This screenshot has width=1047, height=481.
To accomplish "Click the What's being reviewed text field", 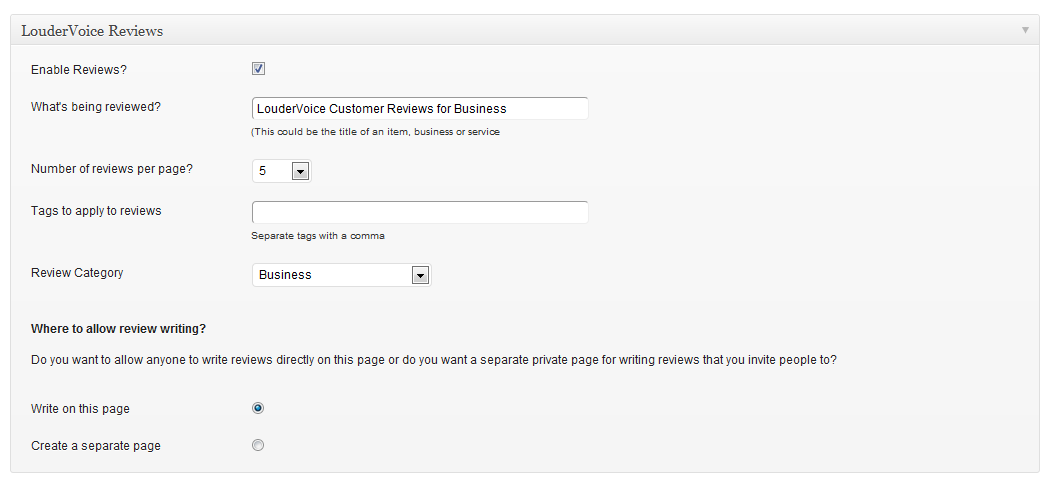I will click(420, 108).
